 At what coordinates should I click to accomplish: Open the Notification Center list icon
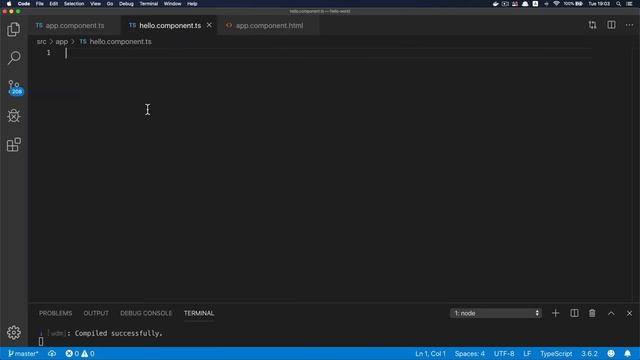click(x=629, y=4)
